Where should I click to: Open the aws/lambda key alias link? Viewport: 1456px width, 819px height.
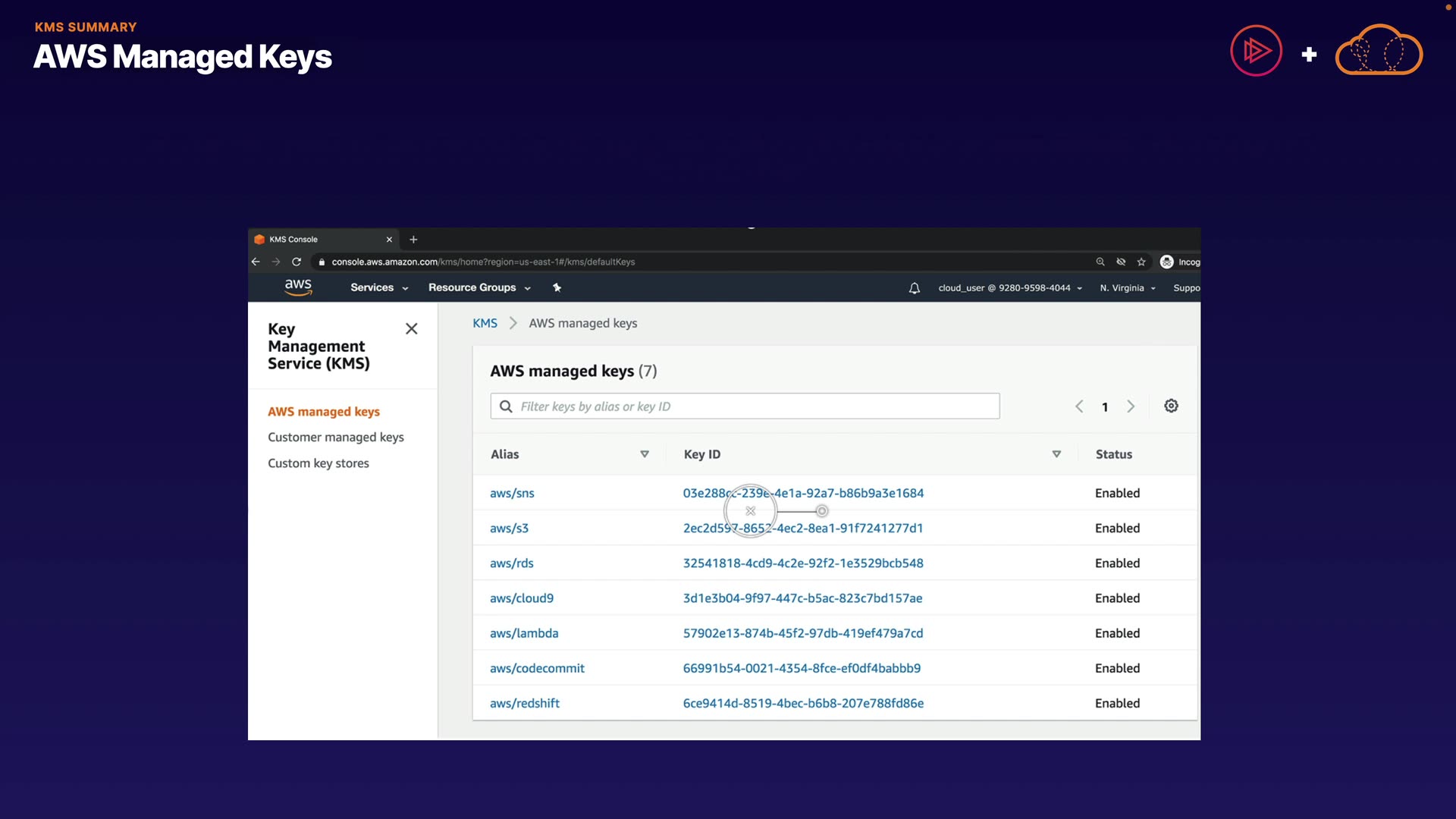pos(523,633)
